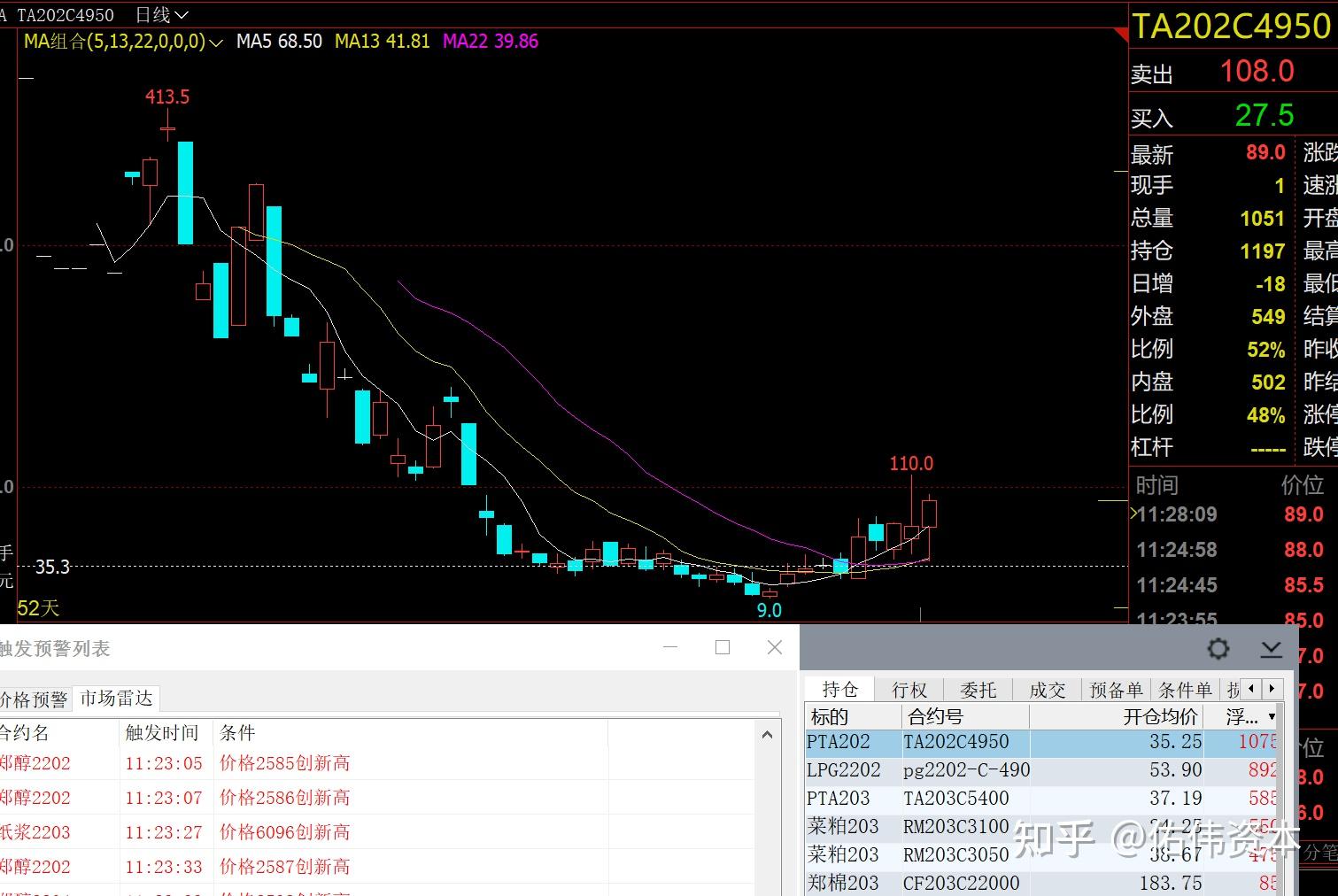This screenshot has height=896, width=1338.
Task: Sort alerts by 触发时间 column header
Action: (x=166, y=733)
